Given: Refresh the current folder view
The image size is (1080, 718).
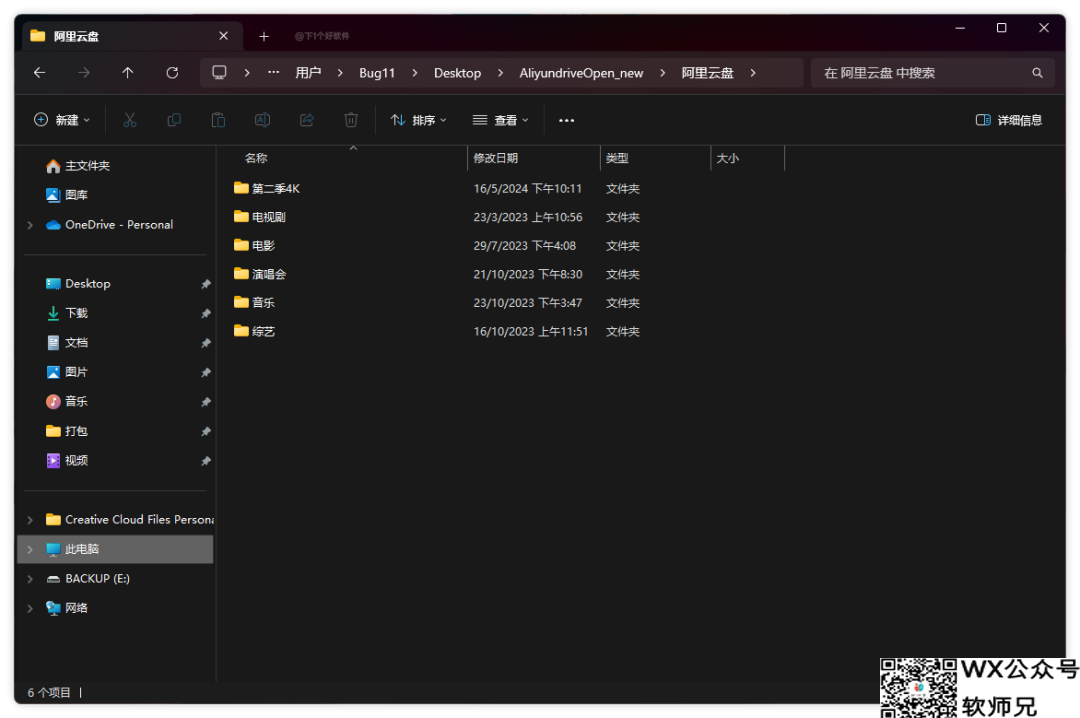Looking at the screenshot, I should (x=172, y=73).
